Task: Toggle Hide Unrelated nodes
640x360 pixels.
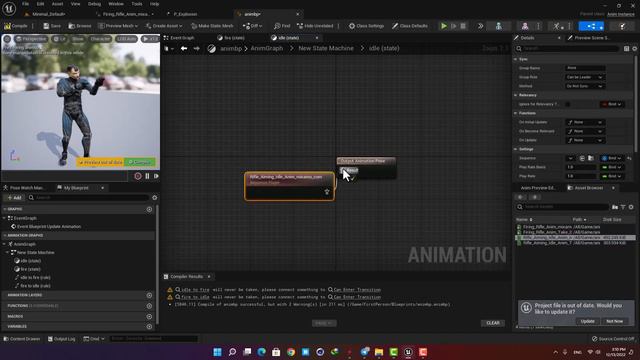Action: [x=315, y=26]
